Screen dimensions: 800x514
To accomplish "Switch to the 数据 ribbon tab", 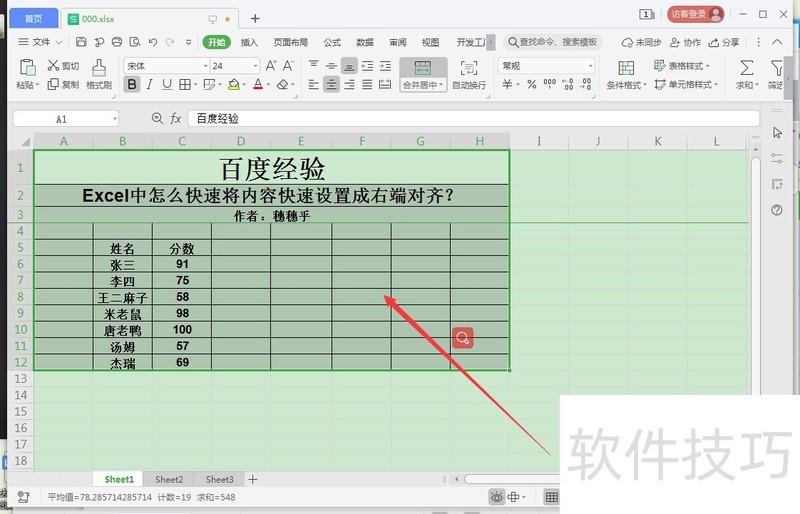I will point(365,42).
